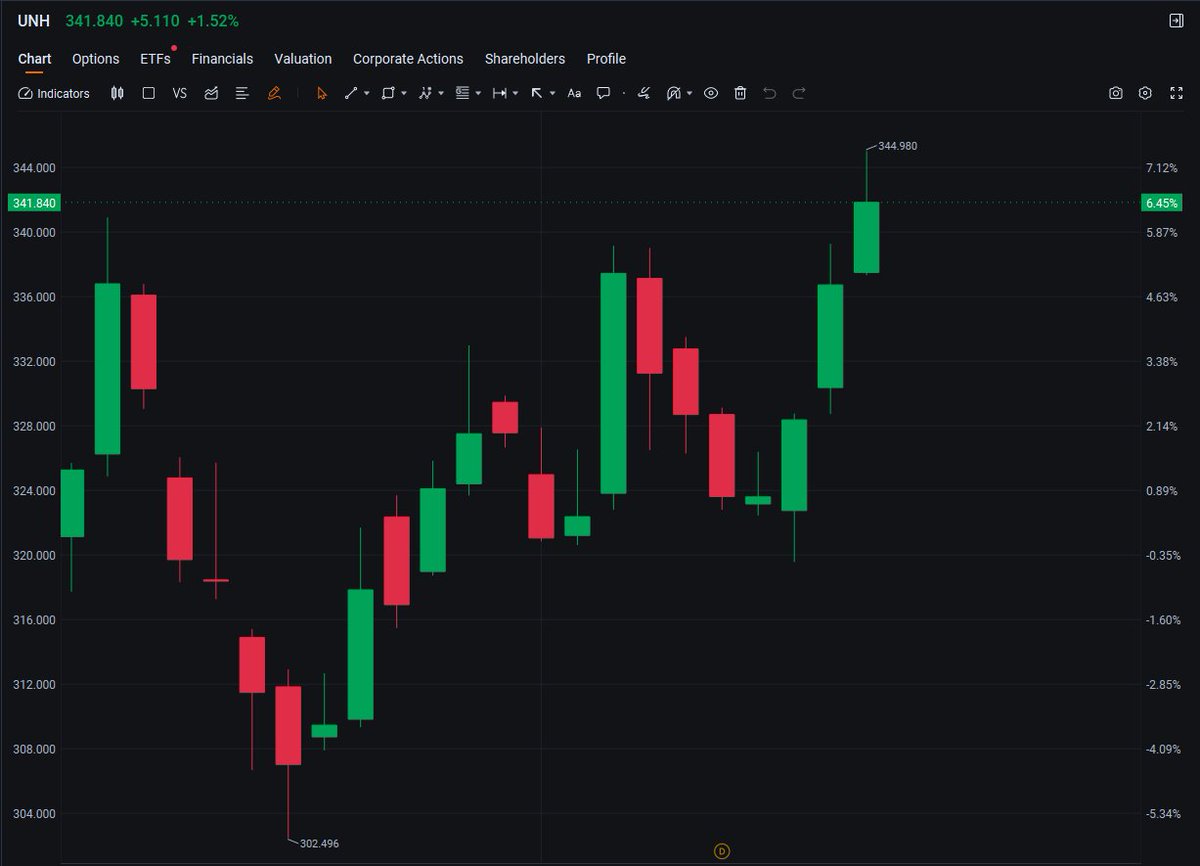Select the cursor pointer tool
This screenshot has width=1200, height=866.
(321, 93)
